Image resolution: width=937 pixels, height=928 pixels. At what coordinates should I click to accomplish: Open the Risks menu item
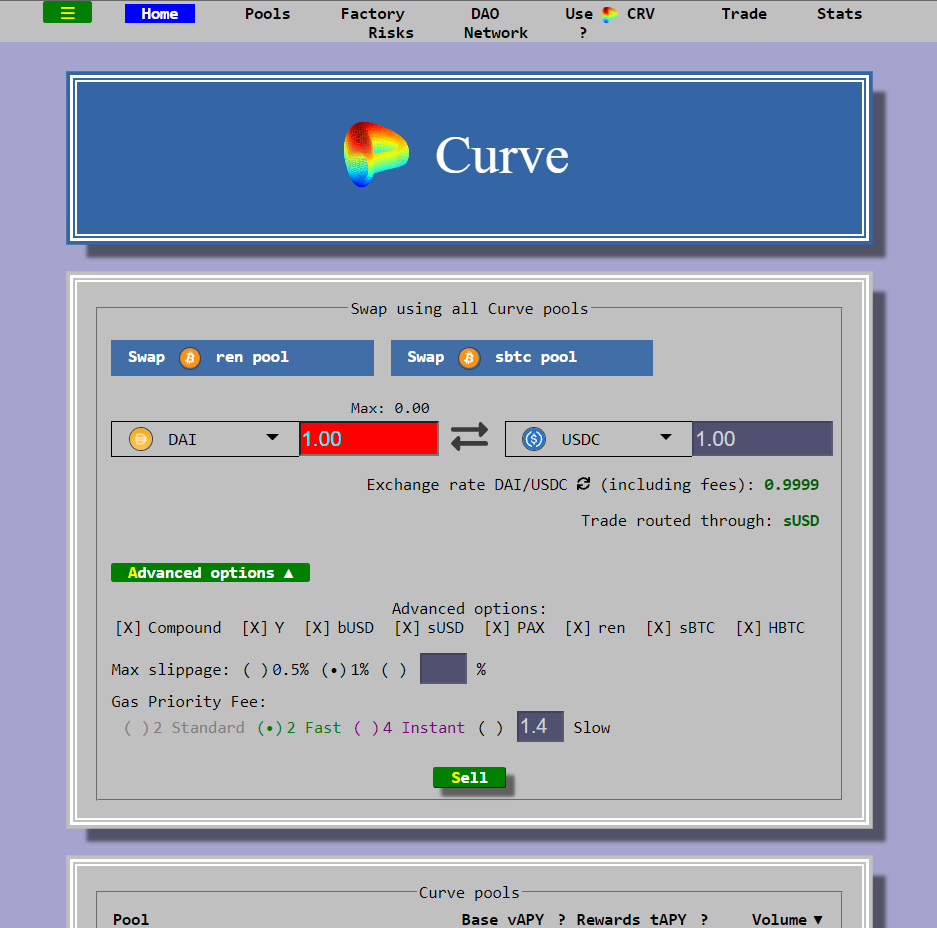click(391, 33)
